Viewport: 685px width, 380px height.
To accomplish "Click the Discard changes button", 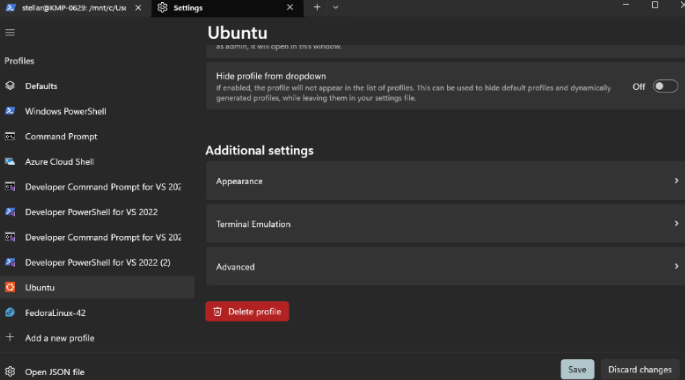I will [640, 370].
